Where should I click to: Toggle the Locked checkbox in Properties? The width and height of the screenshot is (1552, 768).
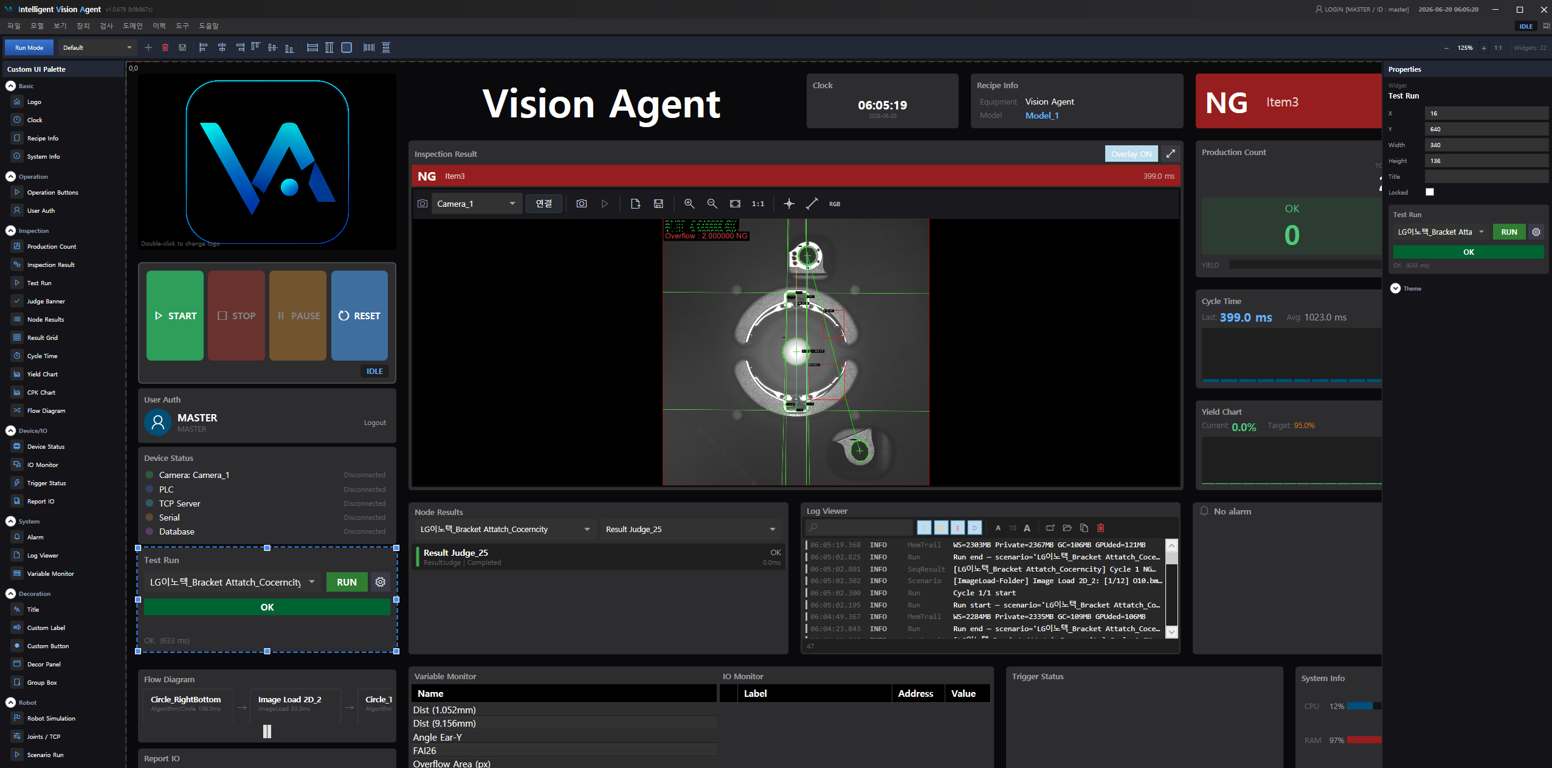pos(1429,192)
